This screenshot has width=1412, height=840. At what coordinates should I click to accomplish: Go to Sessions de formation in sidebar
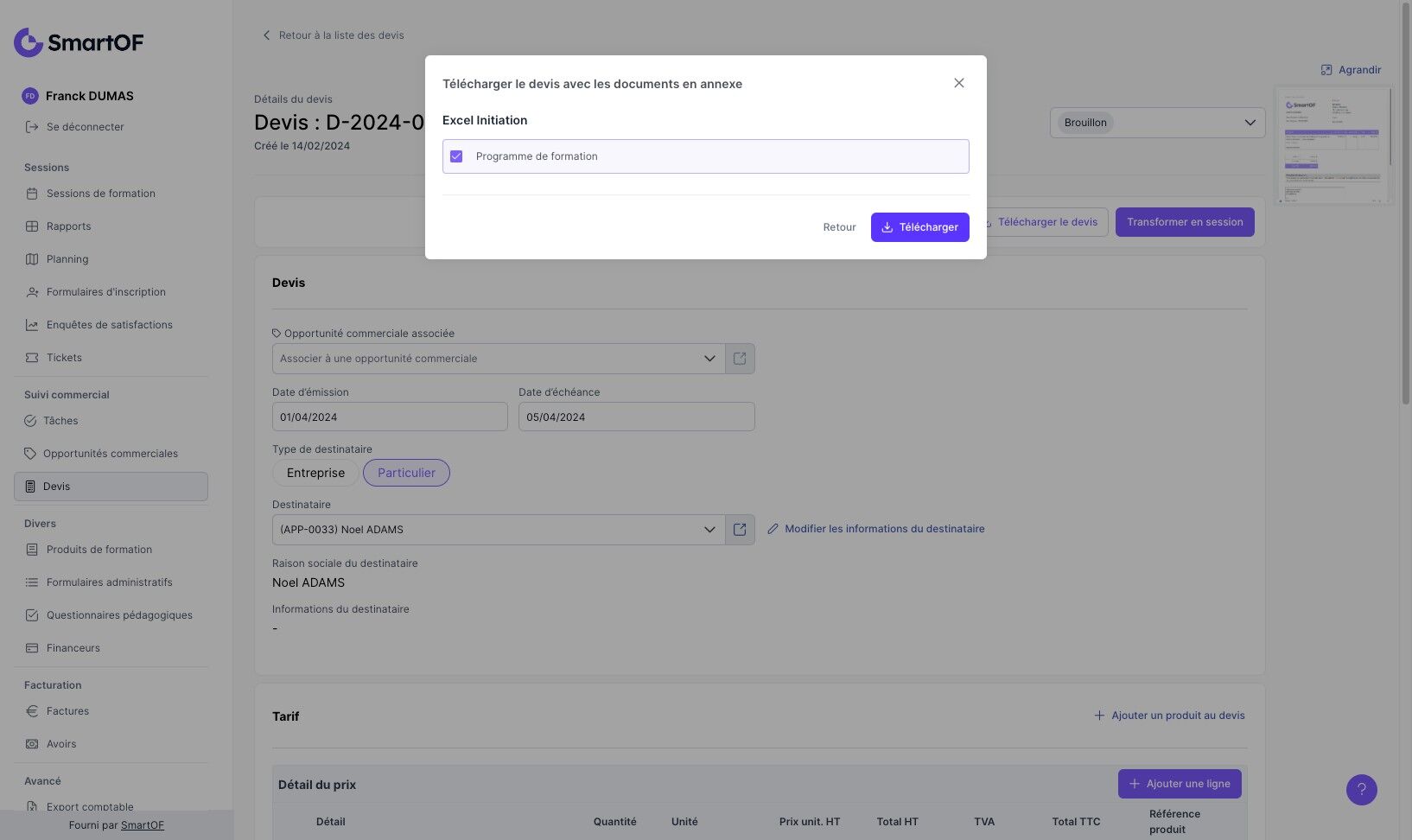[x=100, y=194]
